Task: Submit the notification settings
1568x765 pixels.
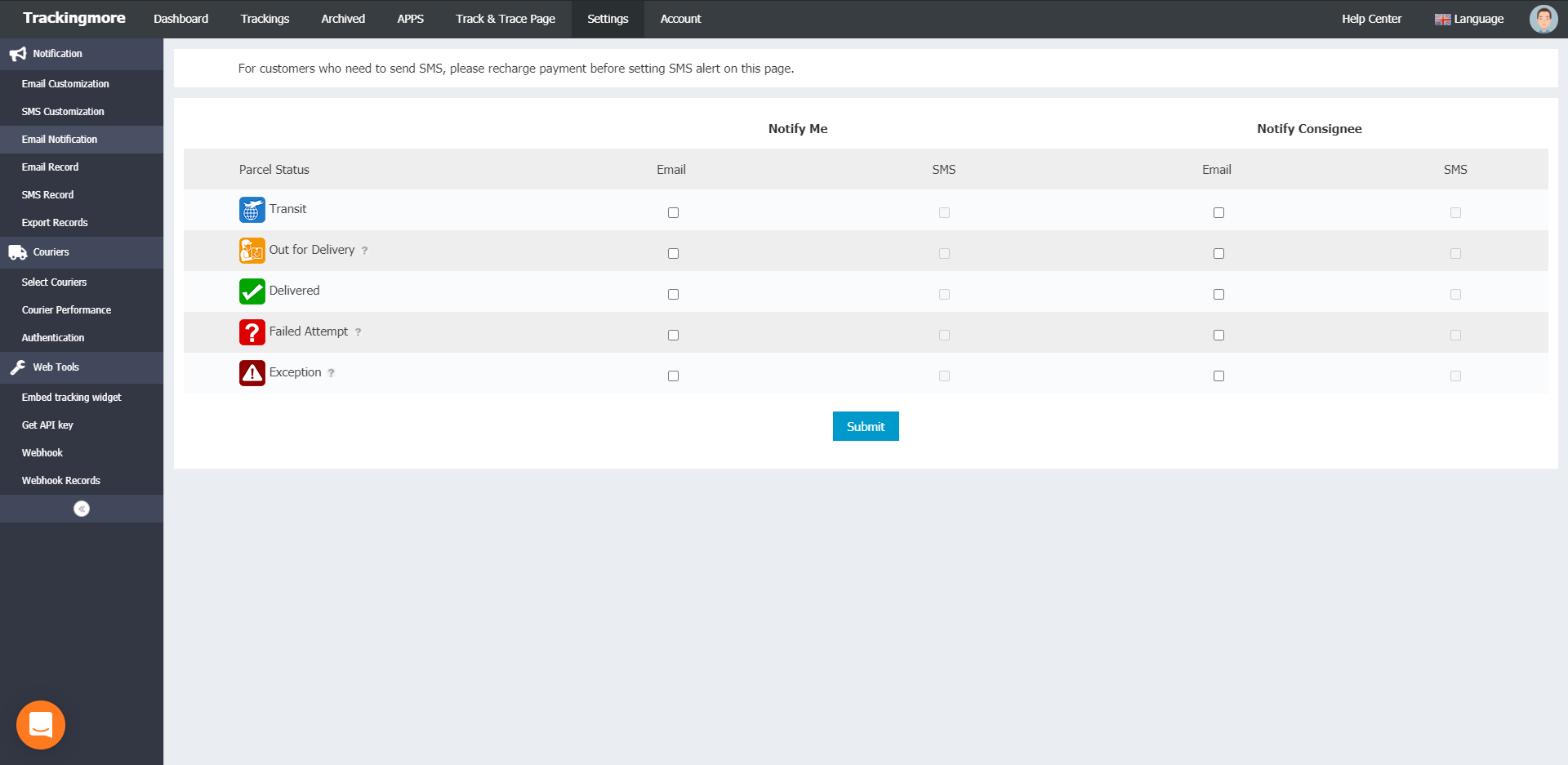Action: (x=866, y=426)
